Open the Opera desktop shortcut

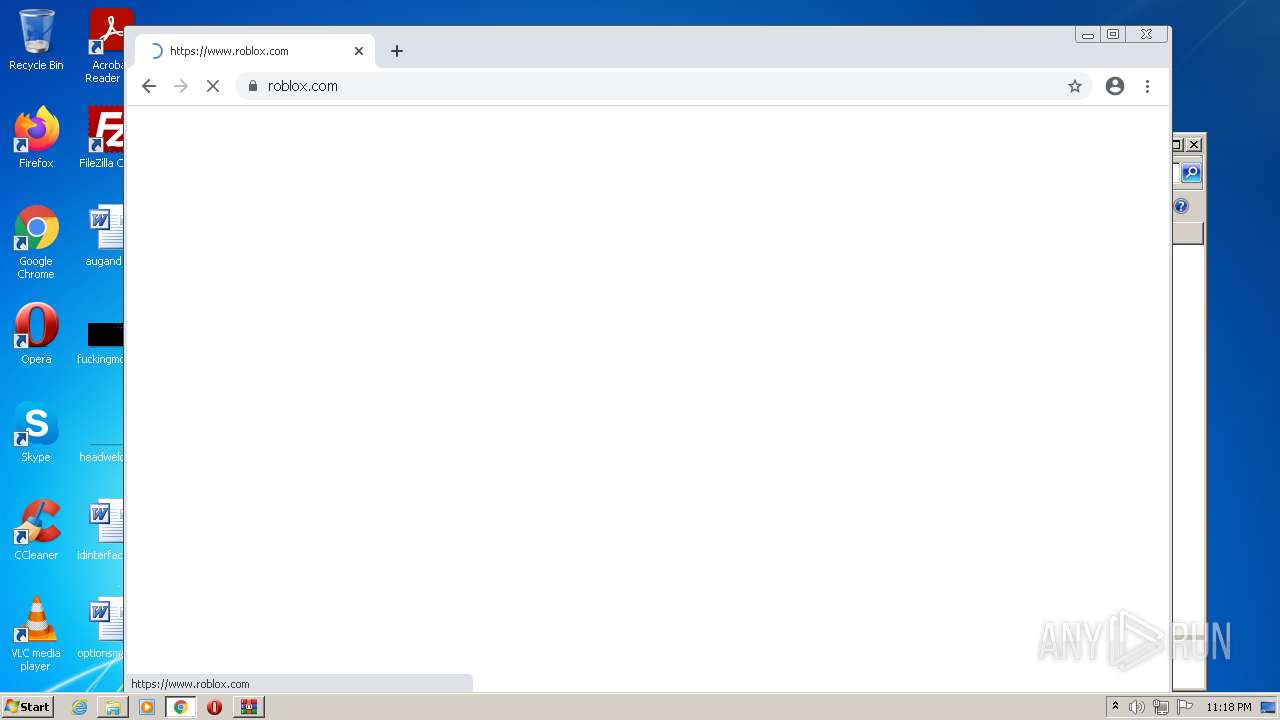tap(36, 334)
